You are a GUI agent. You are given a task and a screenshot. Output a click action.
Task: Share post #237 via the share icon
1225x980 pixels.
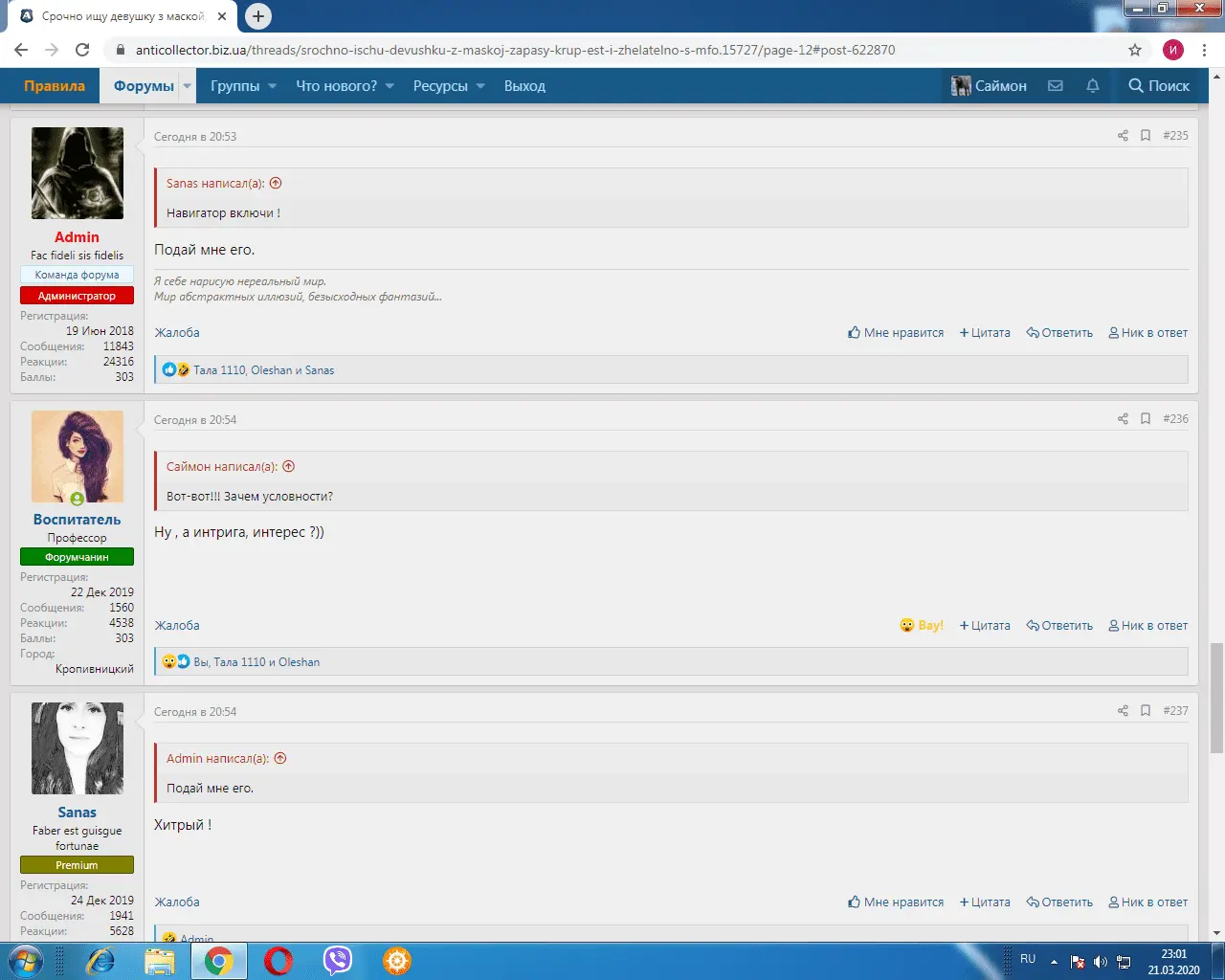click(x=1123, y=711)
